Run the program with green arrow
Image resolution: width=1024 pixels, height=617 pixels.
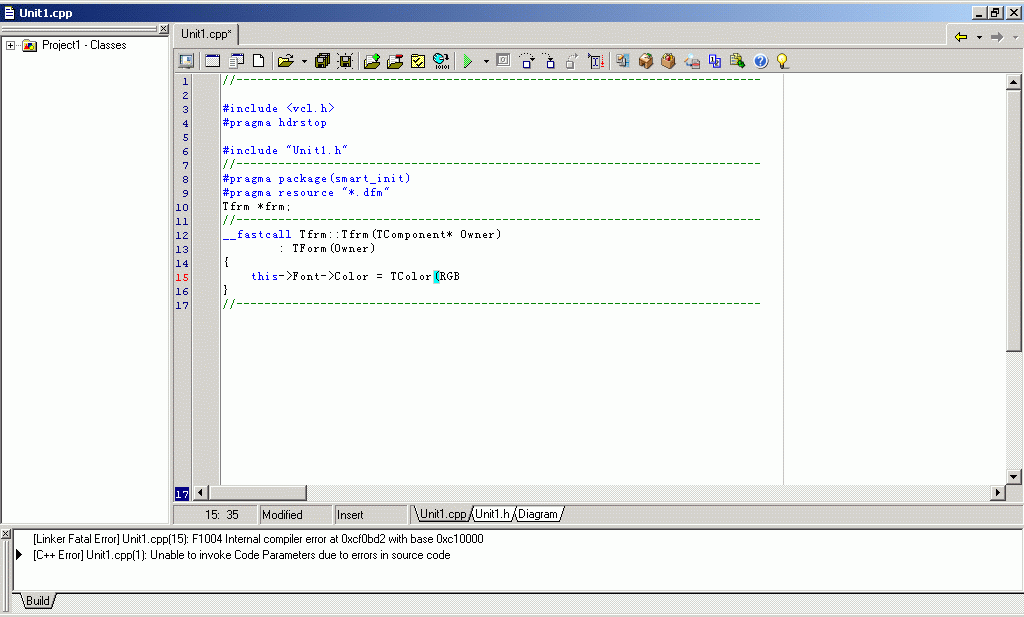[x=468, y=61]
